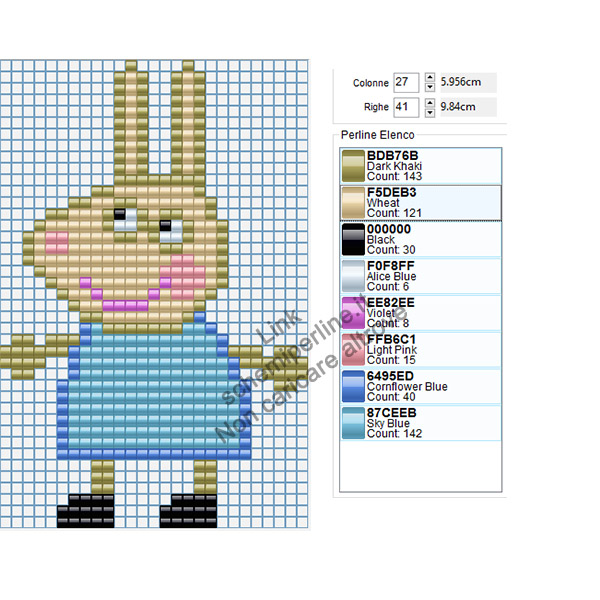Click the 'Perline Elenco' heading
Image resolution: width=600 pixels, height=600 pixels.
pyautogui.click(x=378, y=135)
